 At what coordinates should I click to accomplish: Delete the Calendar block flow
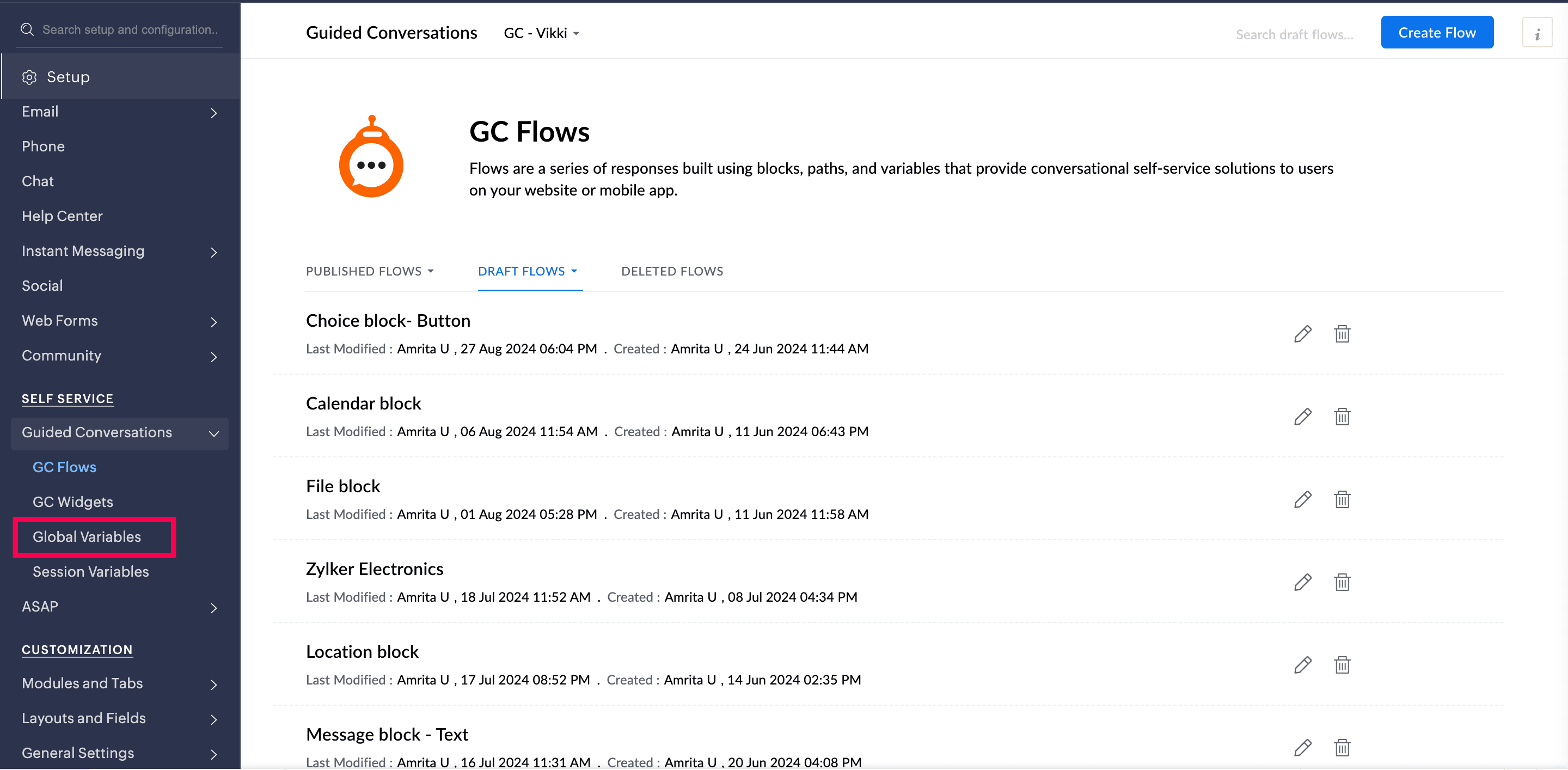point(1342,417)
